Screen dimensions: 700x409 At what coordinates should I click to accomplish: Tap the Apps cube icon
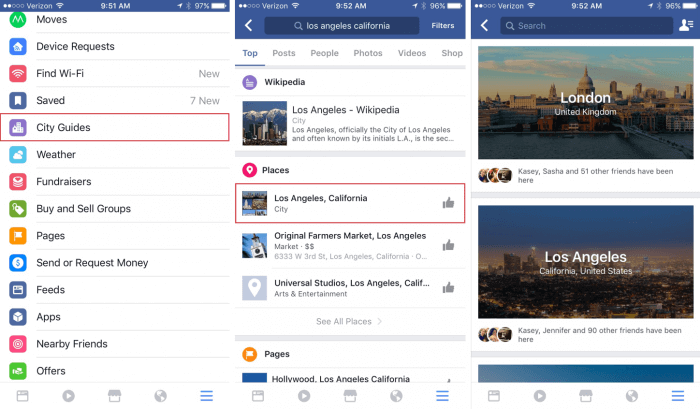tap(18, 317)
